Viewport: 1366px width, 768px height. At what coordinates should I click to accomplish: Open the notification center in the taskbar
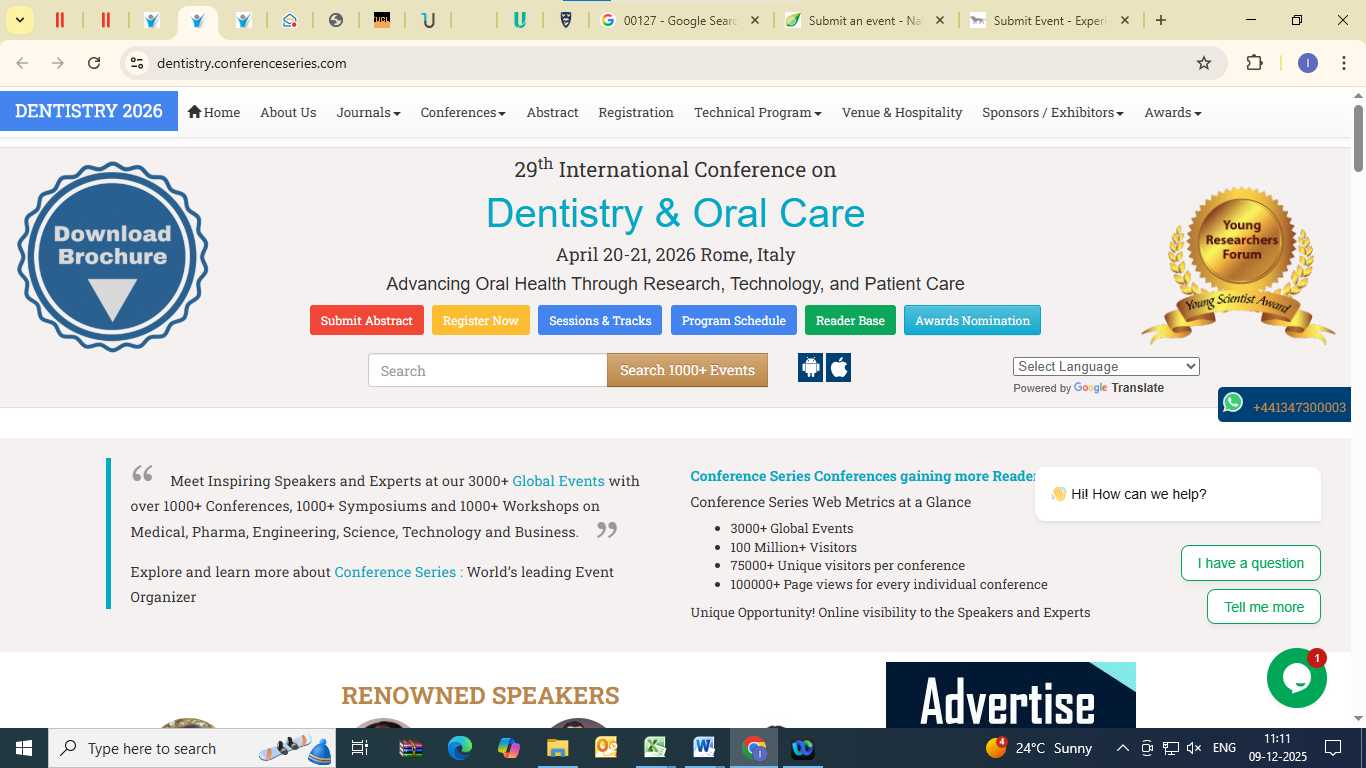tap(1332, 748)
